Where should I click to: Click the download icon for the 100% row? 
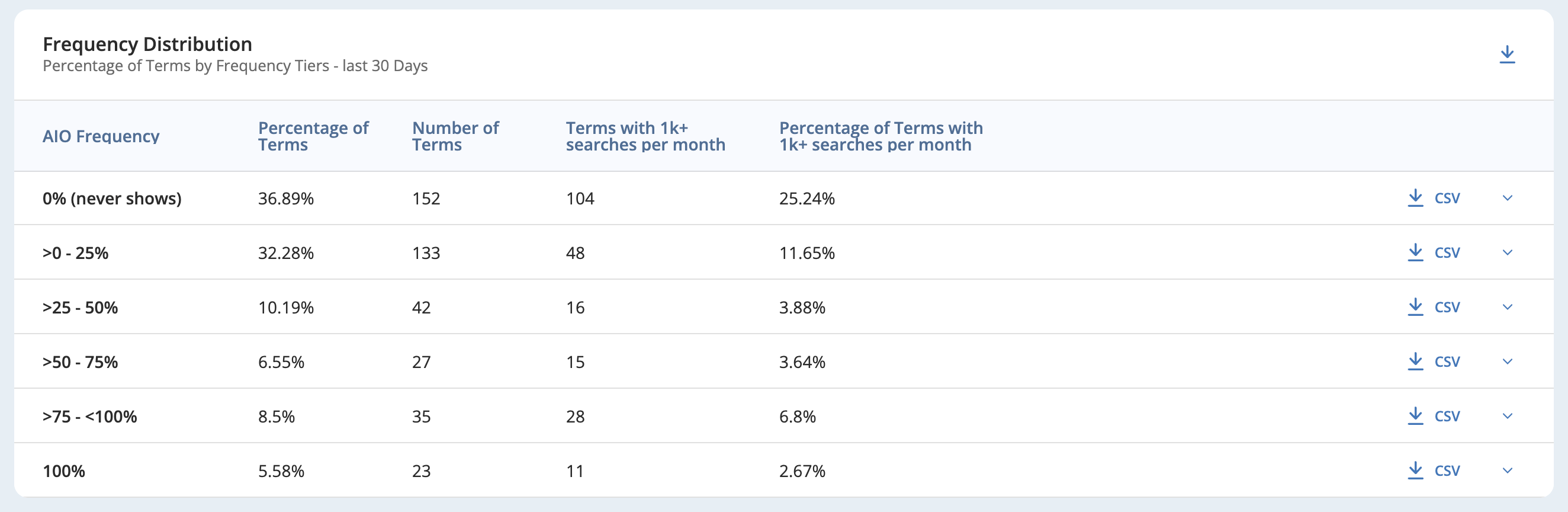click(x=1416, y=471)
